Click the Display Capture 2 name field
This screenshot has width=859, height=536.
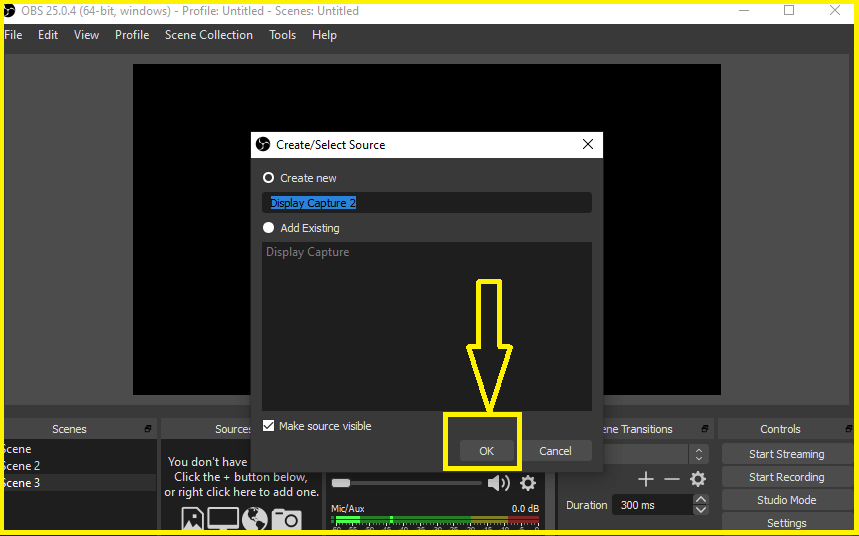coord(427,203)
